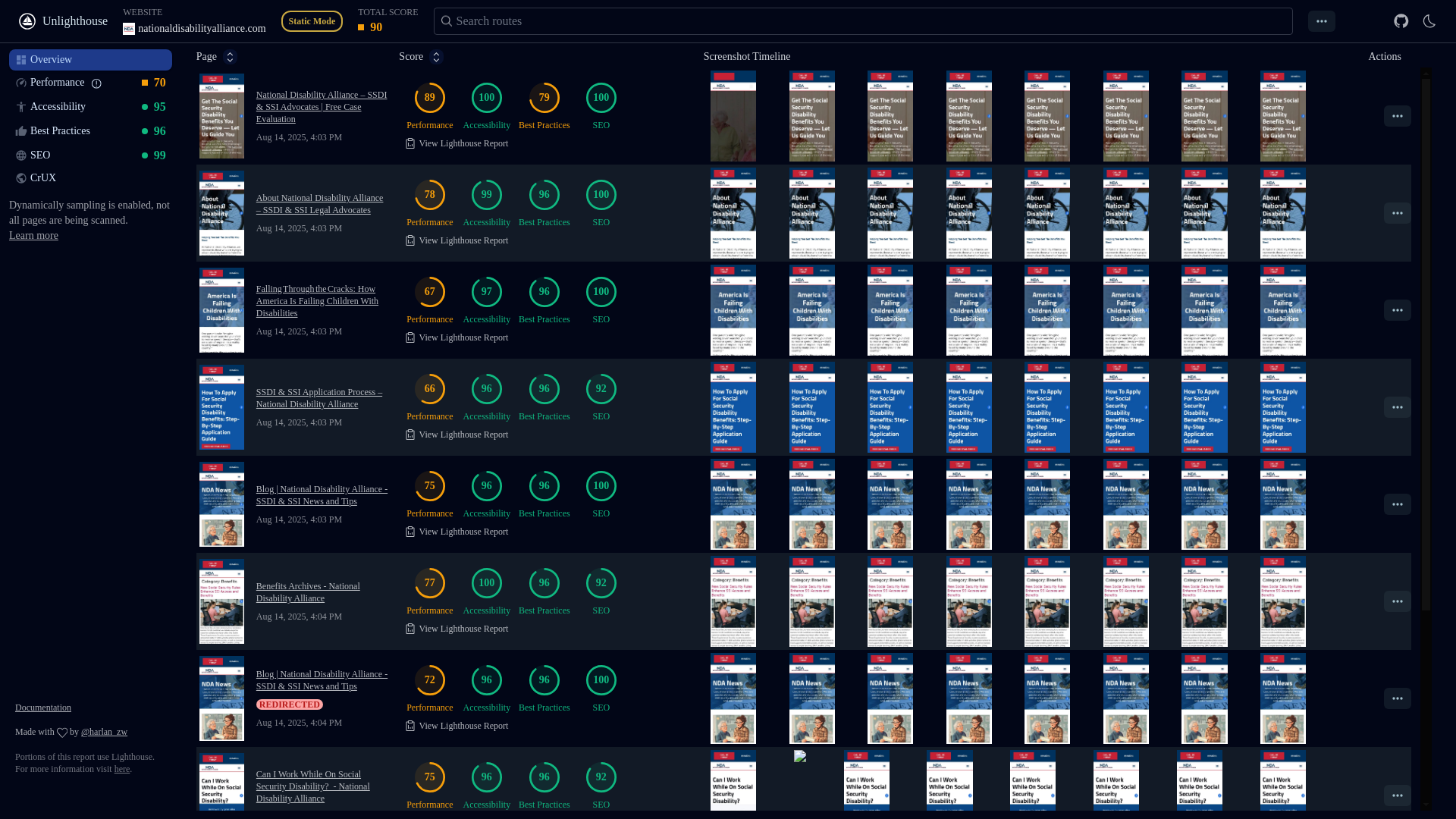Open broken image screenshot in Can I Work row
The image size is (1456, 819).
800,756
